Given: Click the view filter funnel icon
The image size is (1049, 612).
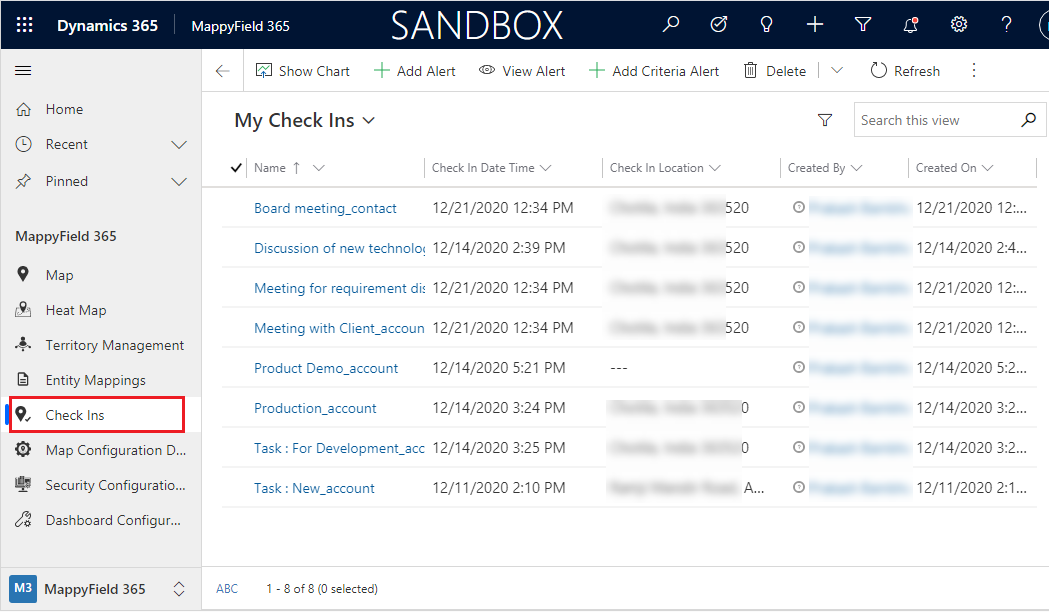Looking at the screenshot, I should pos(825,120).
